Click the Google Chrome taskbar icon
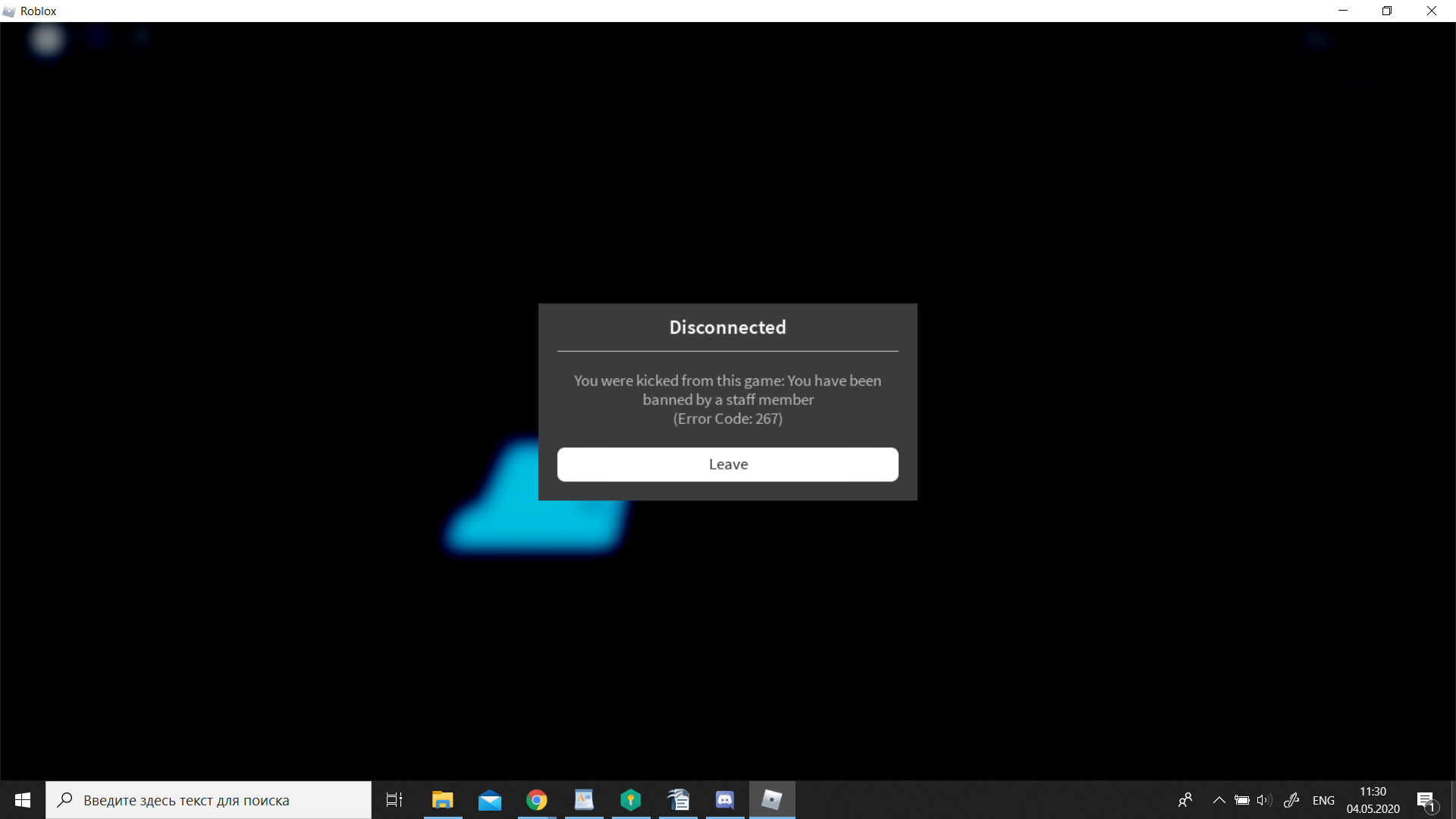Screen dimensions: 1456x819 [x=536, y=799]
